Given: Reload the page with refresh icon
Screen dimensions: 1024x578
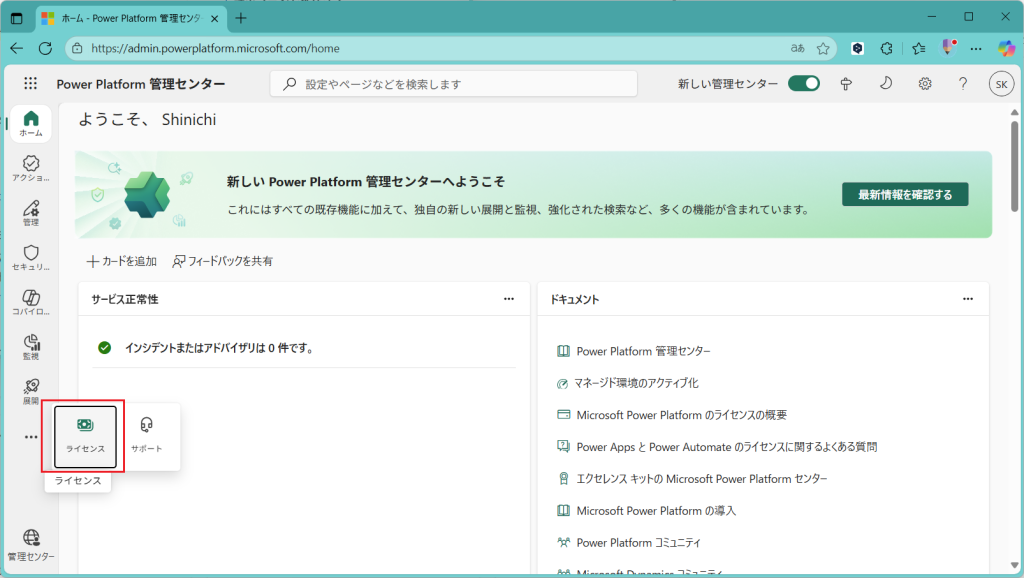Looking at the screenshot, I should coord(45,48).
